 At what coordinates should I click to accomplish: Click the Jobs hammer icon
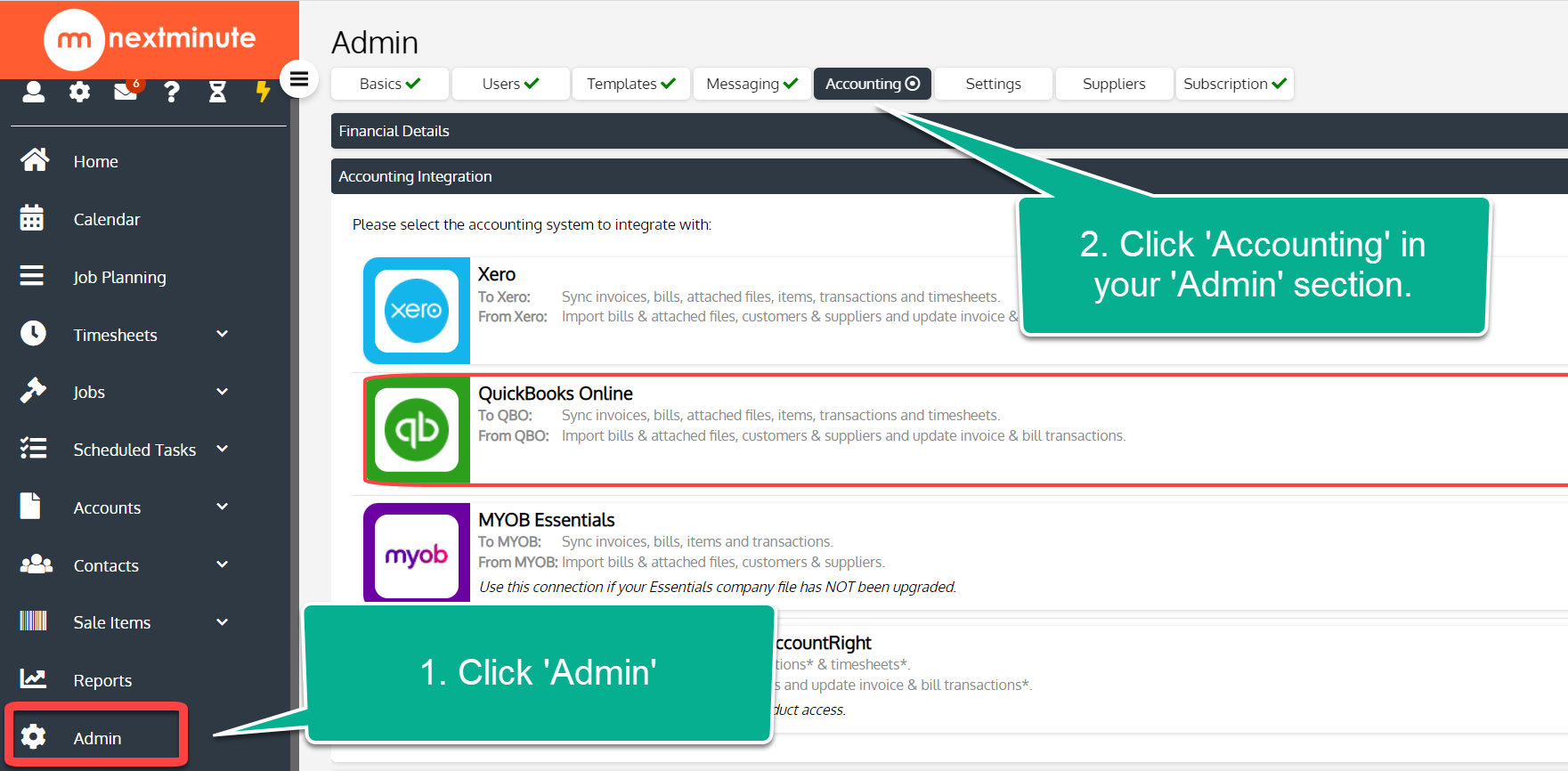(33, 391)
